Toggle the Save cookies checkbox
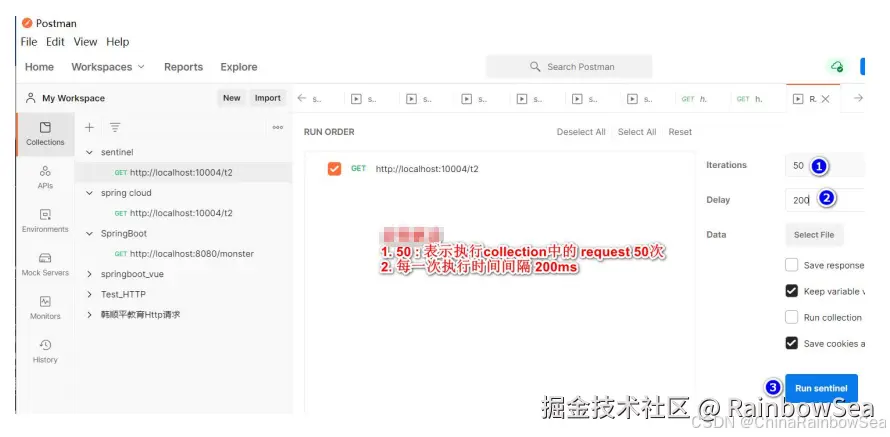This screenshot has height=437, width=890. click(791, 343)
